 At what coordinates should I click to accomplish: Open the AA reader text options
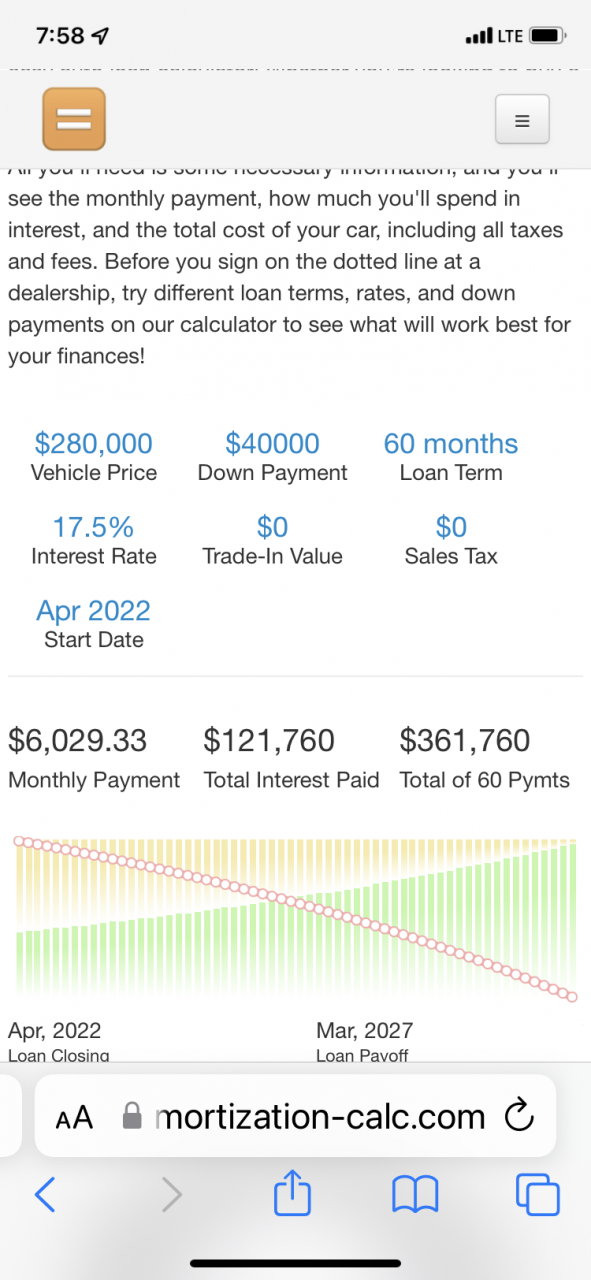coord(74,1118)
